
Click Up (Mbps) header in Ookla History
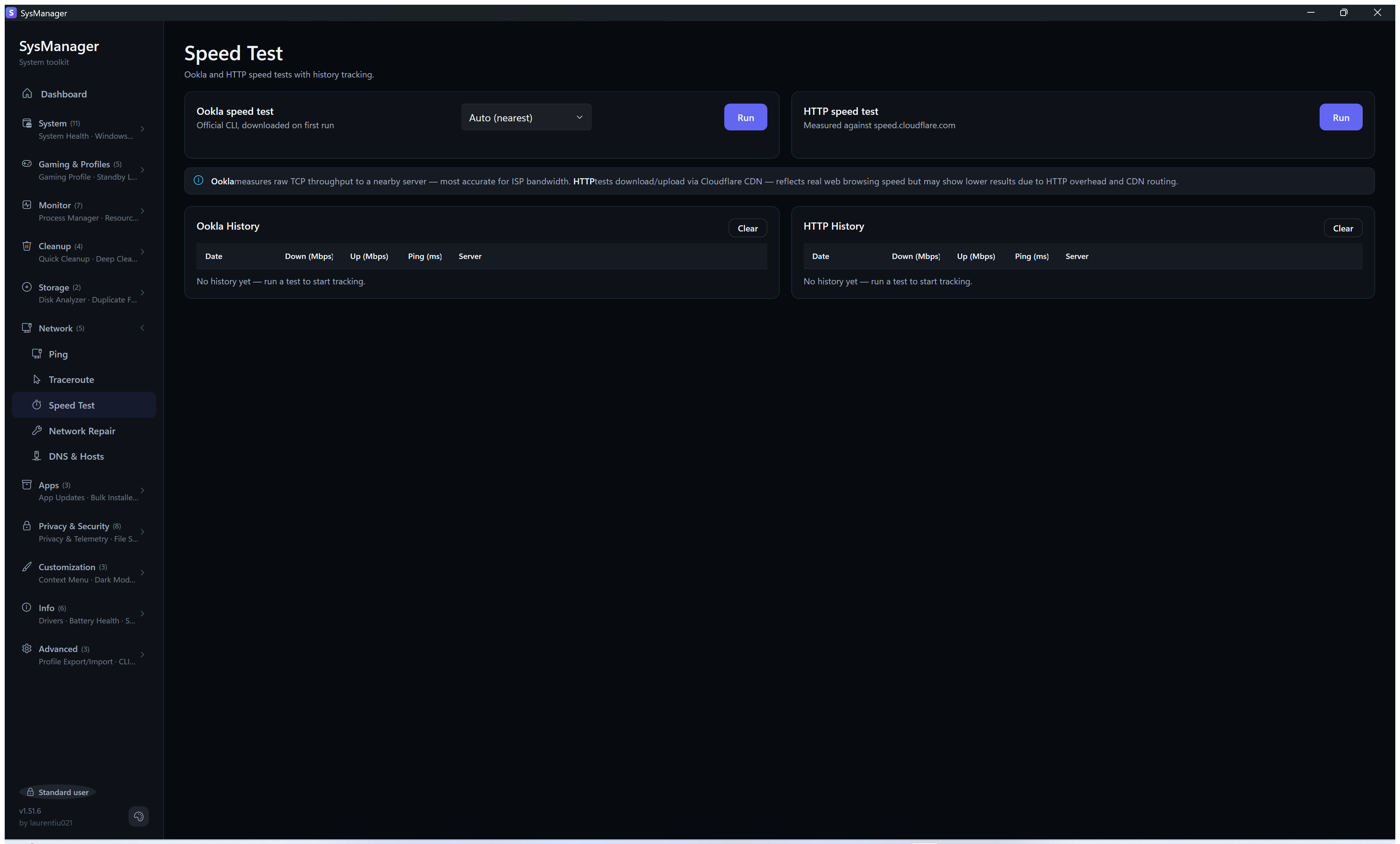pos(369,256)
